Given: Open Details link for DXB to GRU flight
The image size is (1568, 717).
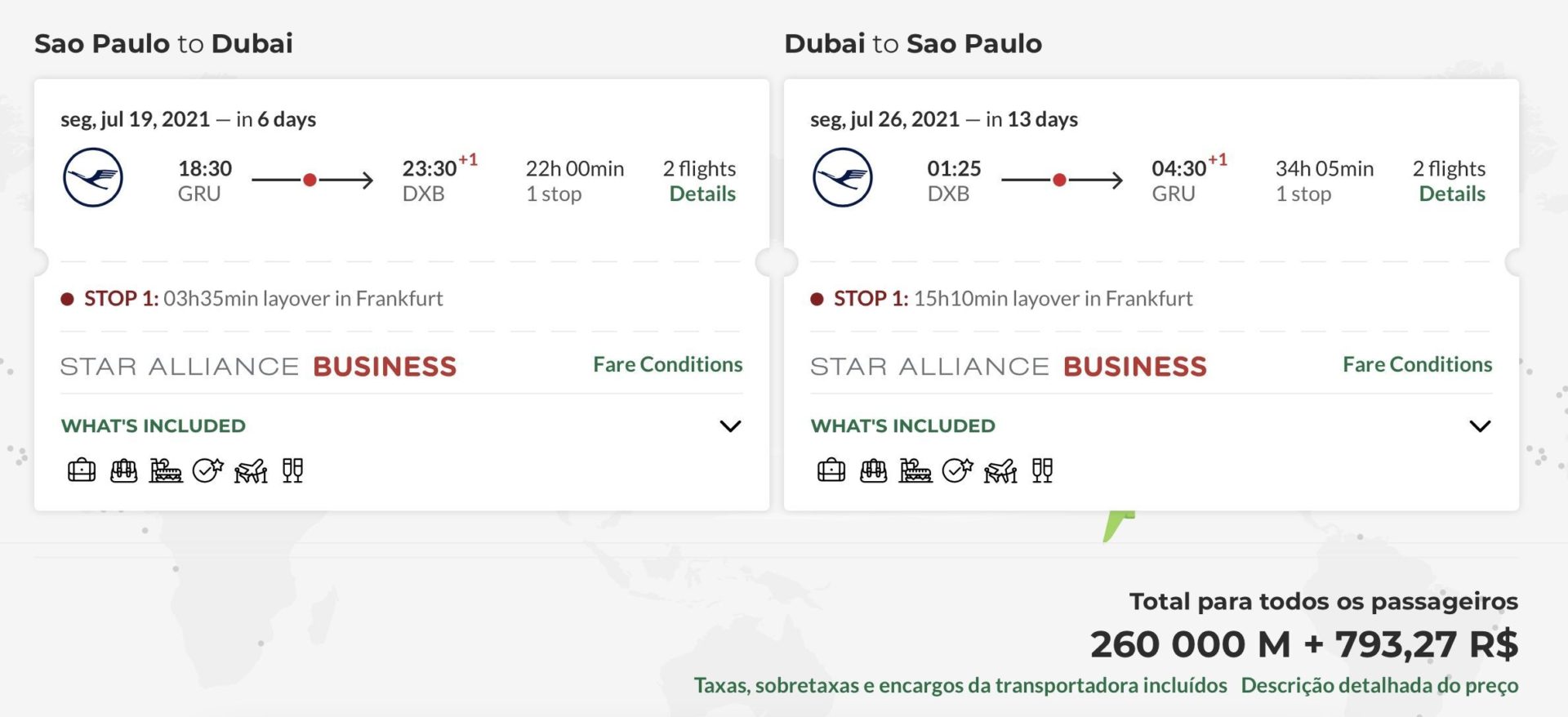Looking at the screenshot, I should point(1452,194).
